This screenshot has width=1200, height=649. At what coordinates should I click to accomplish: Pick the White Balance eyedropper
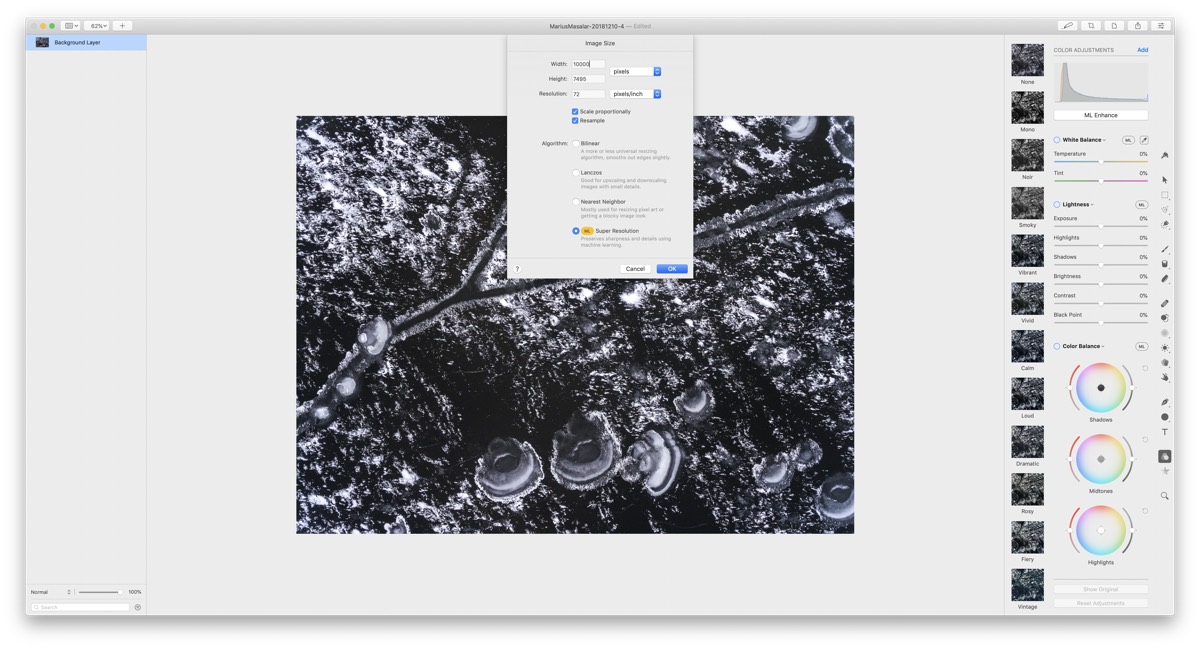click(1144, 140)
